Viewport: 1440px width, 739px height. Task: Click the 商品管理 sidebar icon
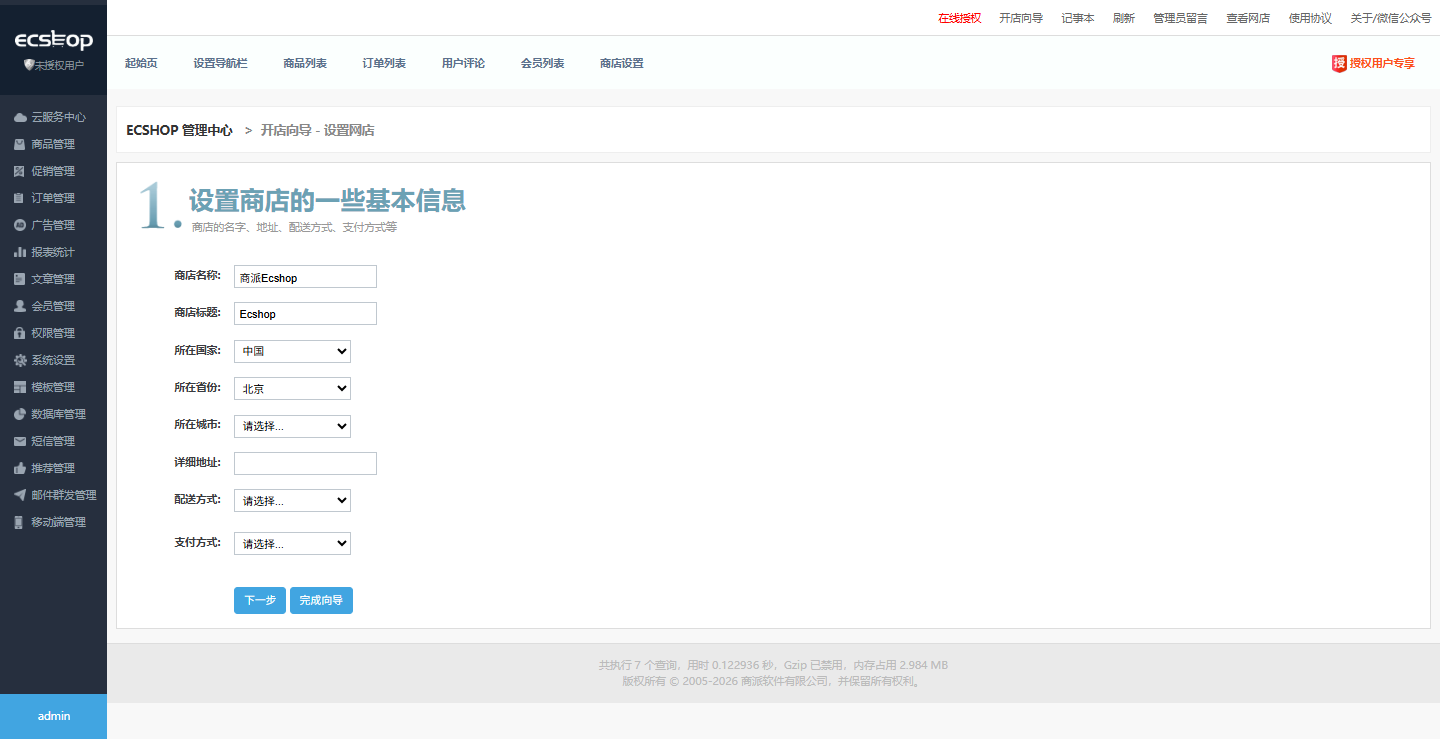(20, 144)
